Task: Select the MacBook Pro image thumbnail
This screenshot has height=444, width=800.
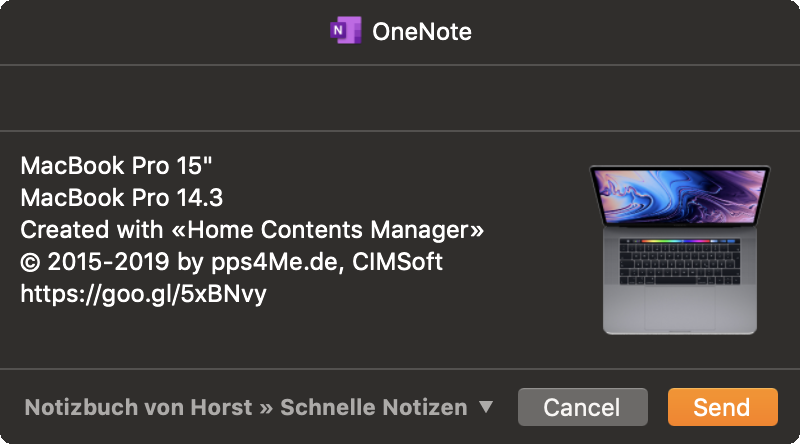Action: (x=680, y=250)
